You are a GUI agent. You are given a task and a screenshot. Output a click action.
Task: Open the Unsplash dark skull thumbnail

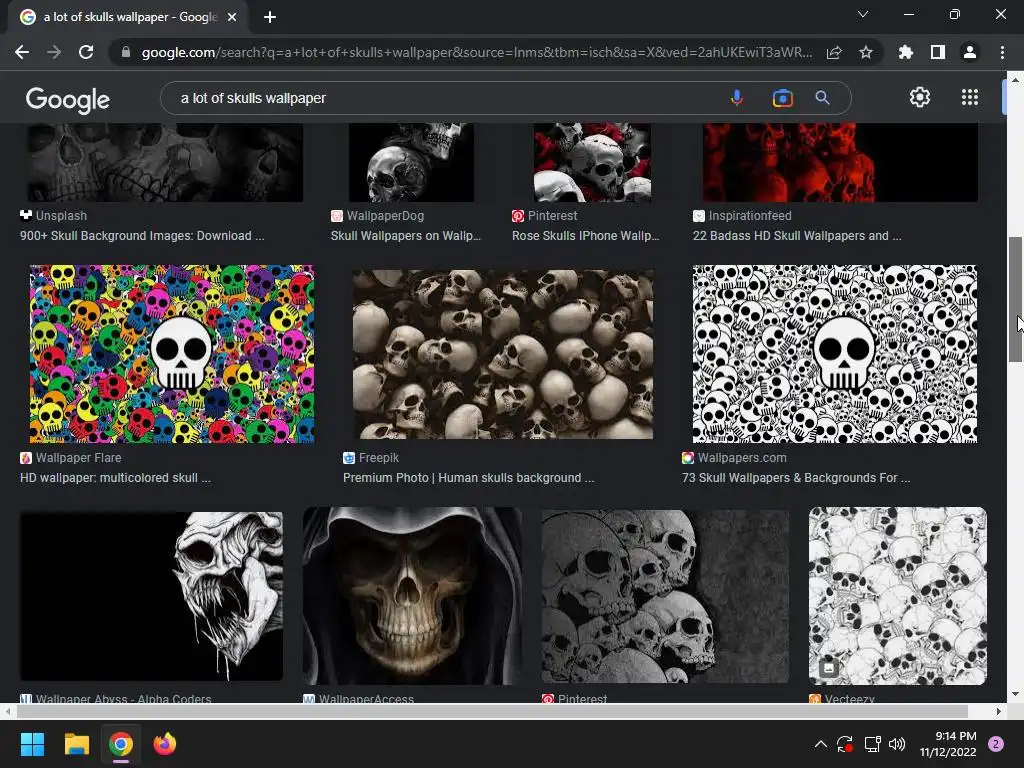point(165,163)
